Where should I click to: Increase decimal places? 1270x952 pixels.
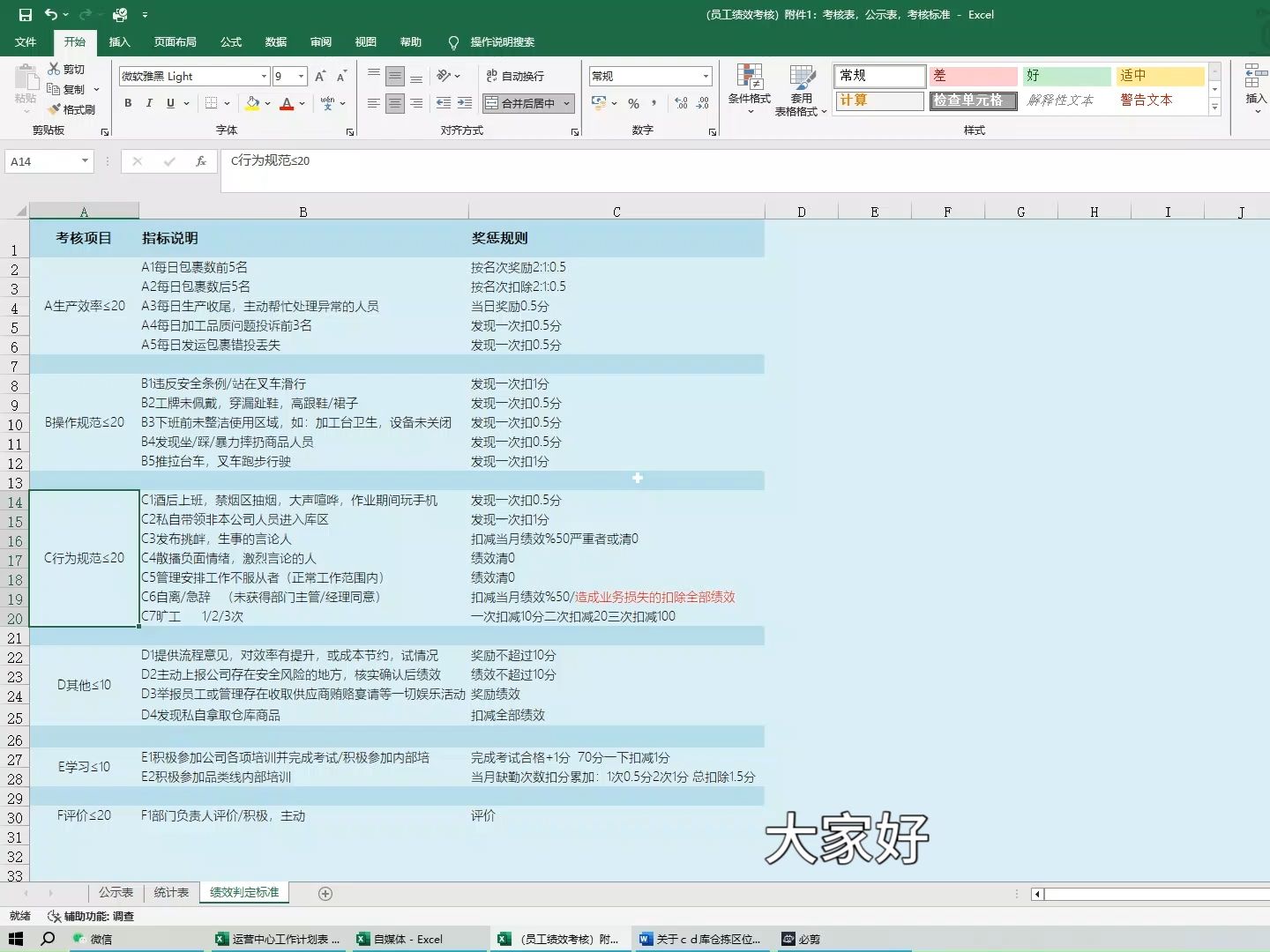pyautogui.click(x=681, y=103)
